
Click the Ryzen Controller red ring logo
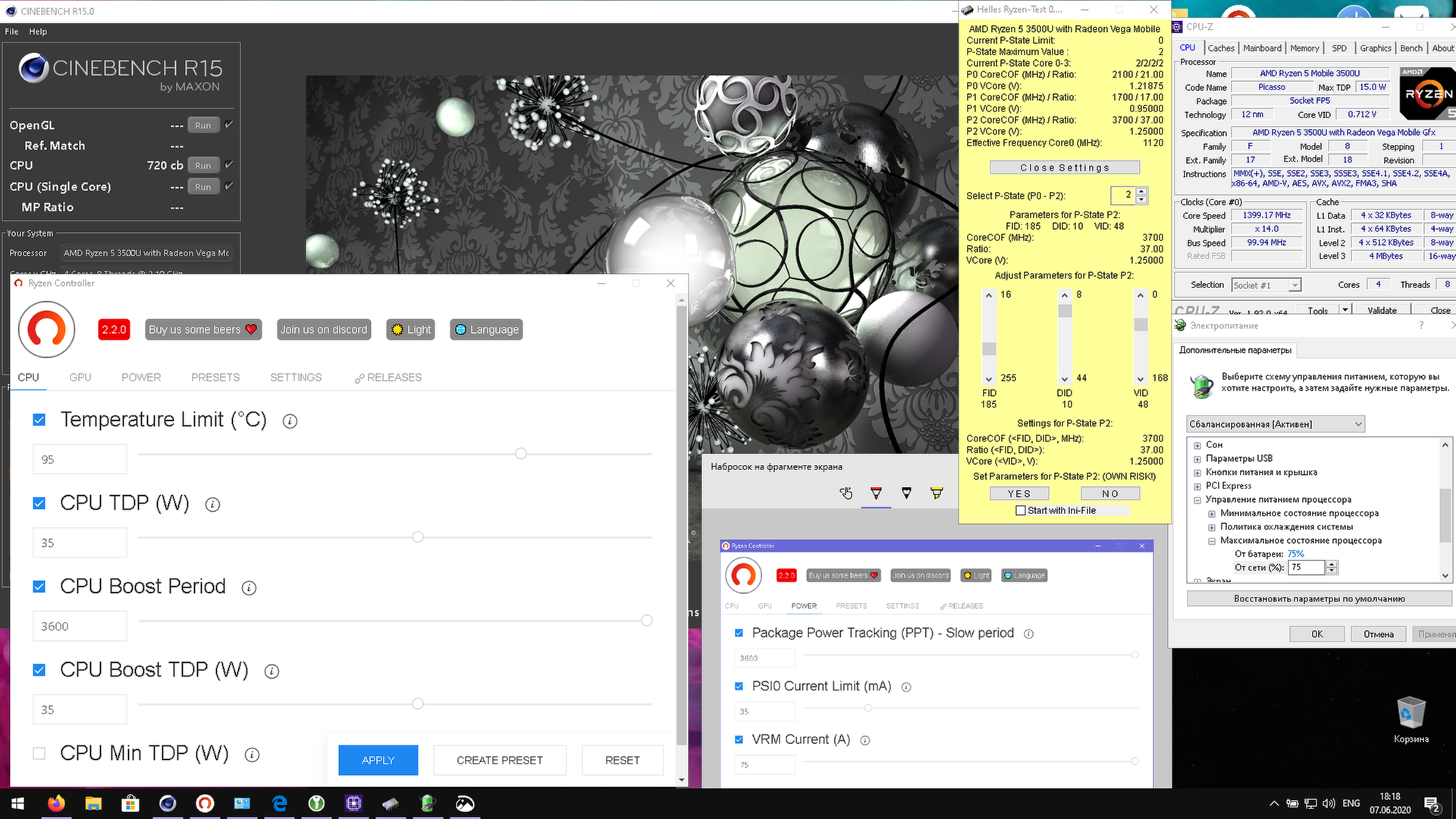[46, 329]
